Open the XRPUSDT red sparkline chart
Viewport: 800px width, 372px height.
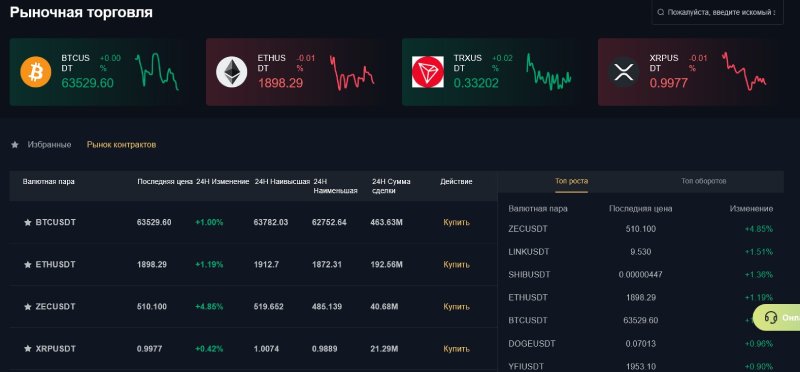[744, 70]
